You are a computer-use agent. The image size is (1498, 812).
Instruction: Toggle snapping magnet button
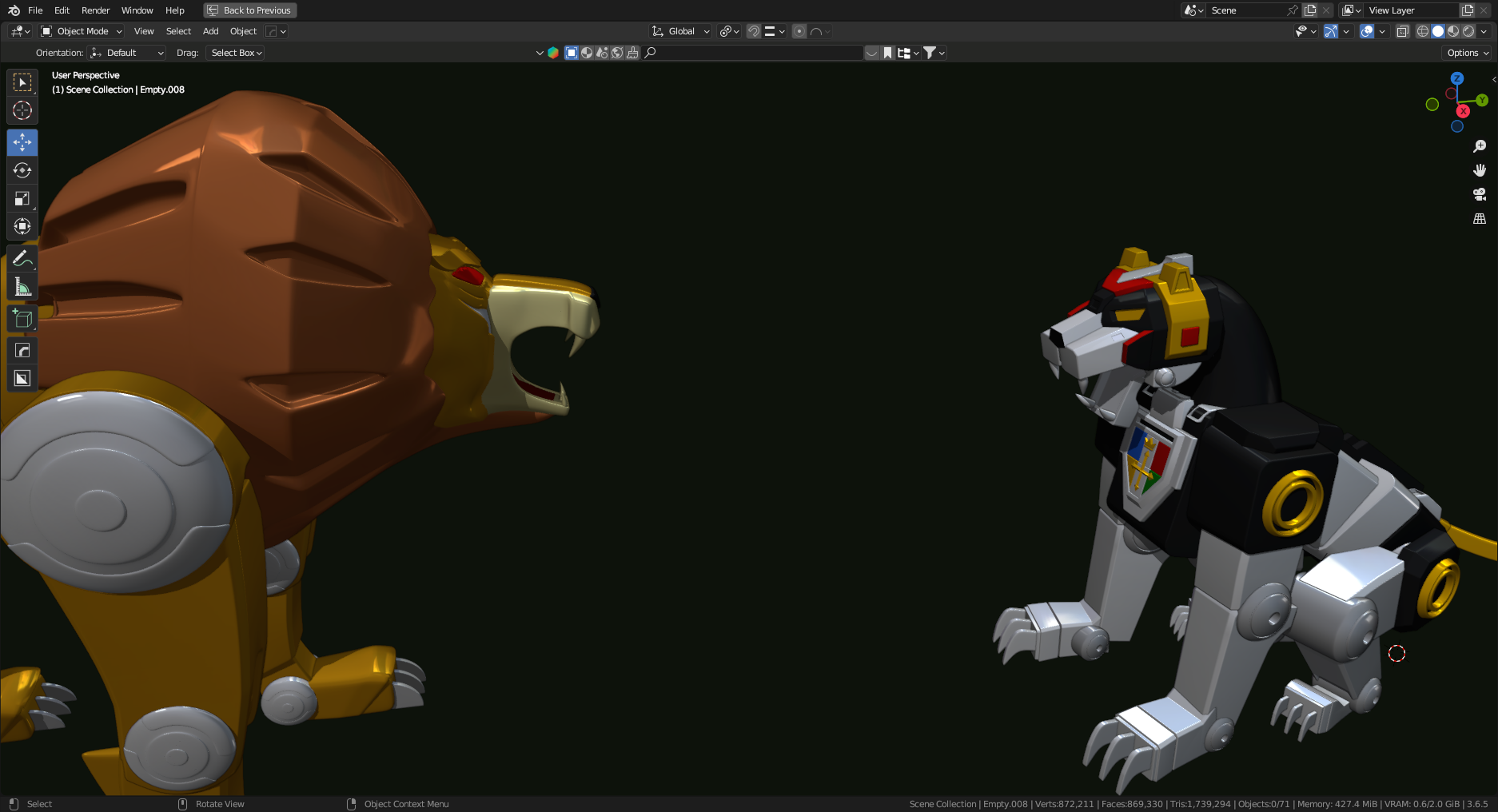point(754,31)
